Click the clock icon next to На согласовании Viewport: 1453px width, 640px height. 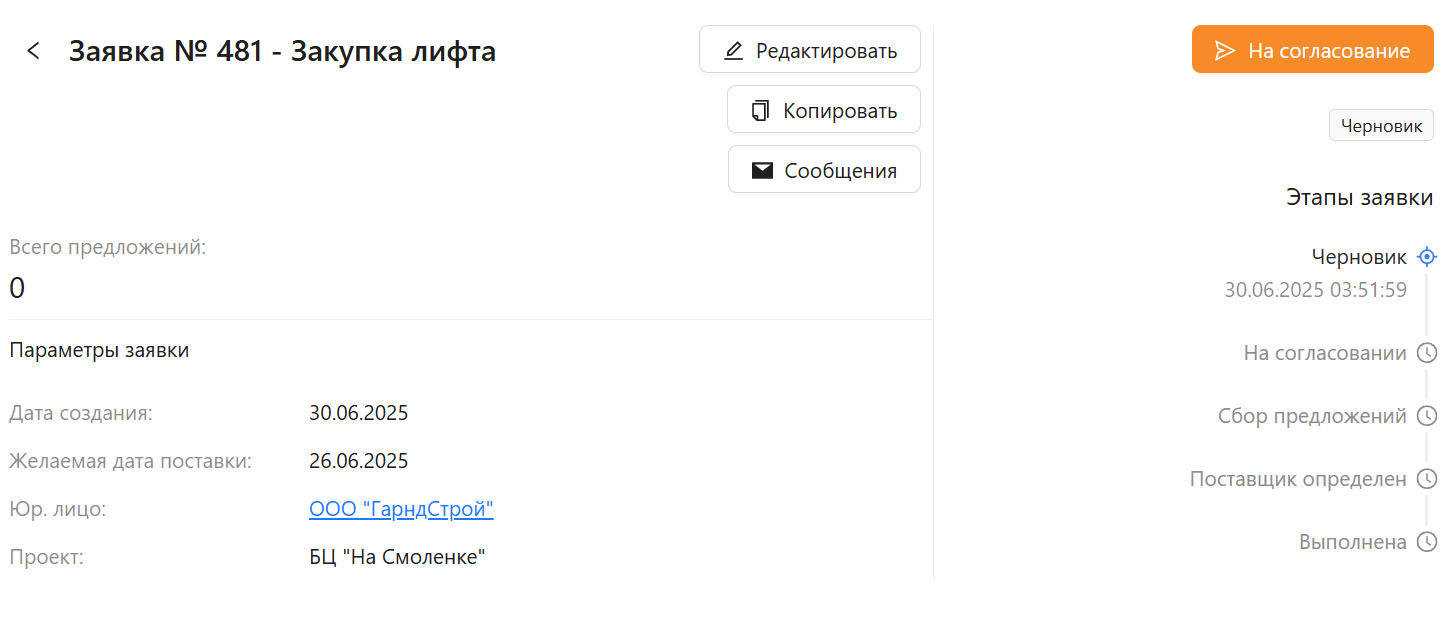[1427, 353]
